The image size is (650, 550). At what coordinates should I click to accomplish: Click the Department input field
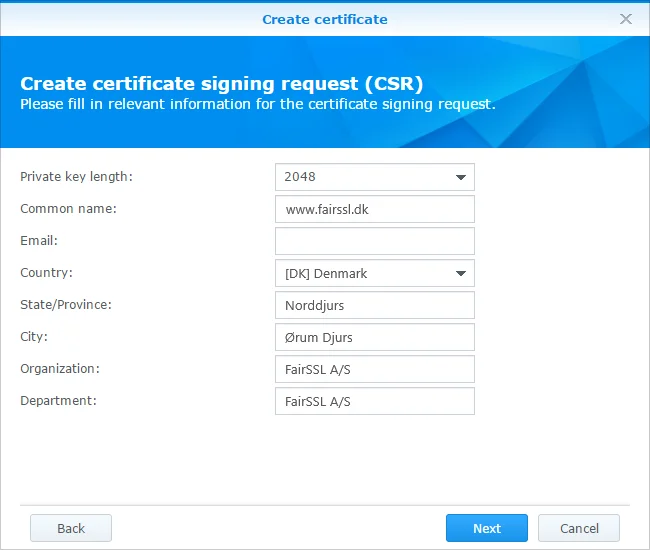pyautogui.click(x=375, y=401)
